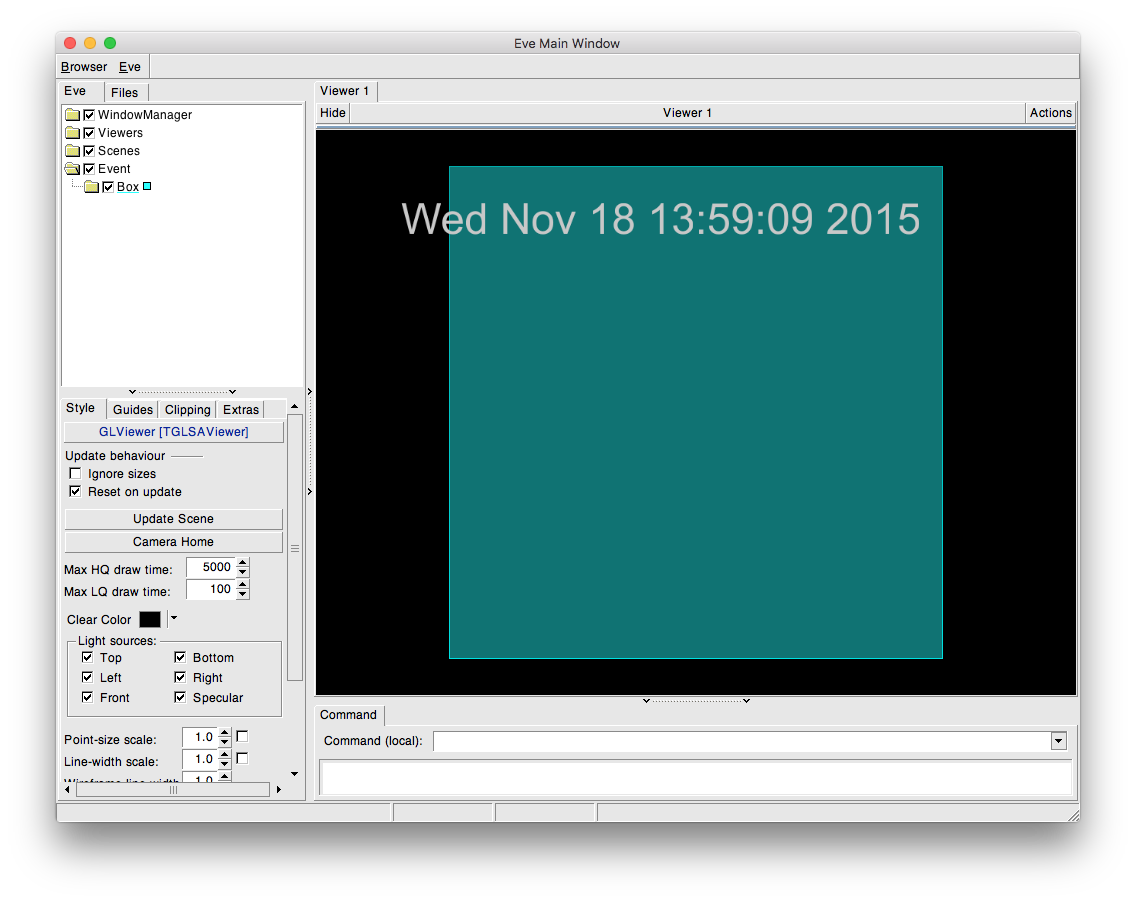Enable the Ignore sizes checkbox
Screen dimensions: 1136x902
[x=75, y=474]
